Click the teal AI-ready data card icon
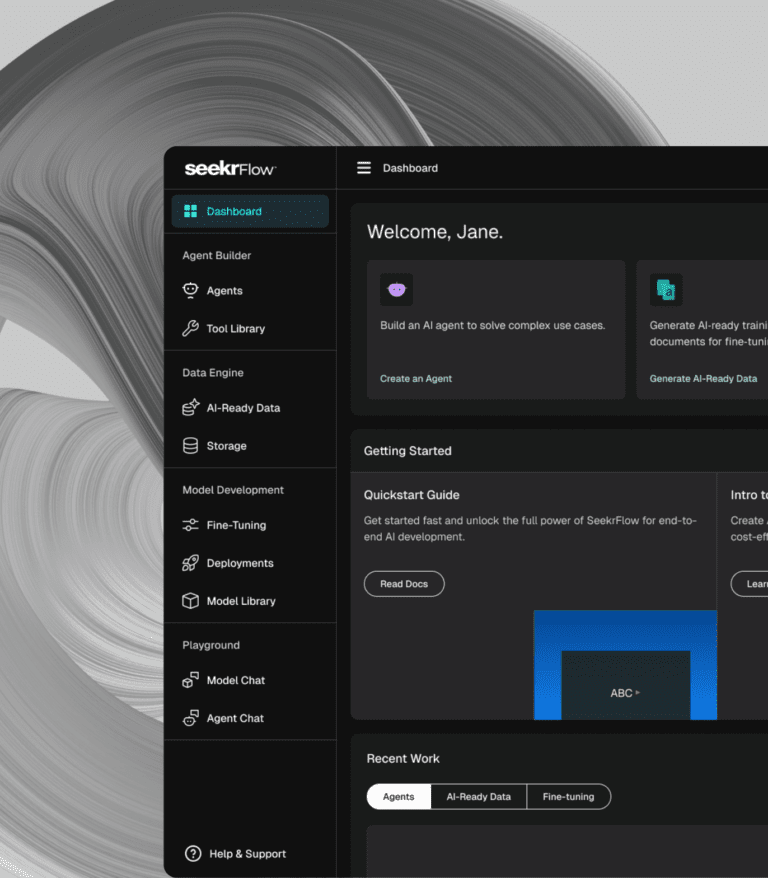 coord(666,289)
